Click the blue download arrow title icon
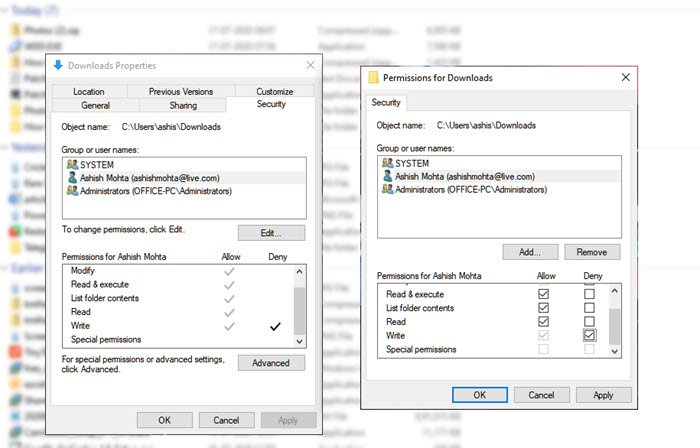Screen dimensions: 700x448 tap(57, 66)
